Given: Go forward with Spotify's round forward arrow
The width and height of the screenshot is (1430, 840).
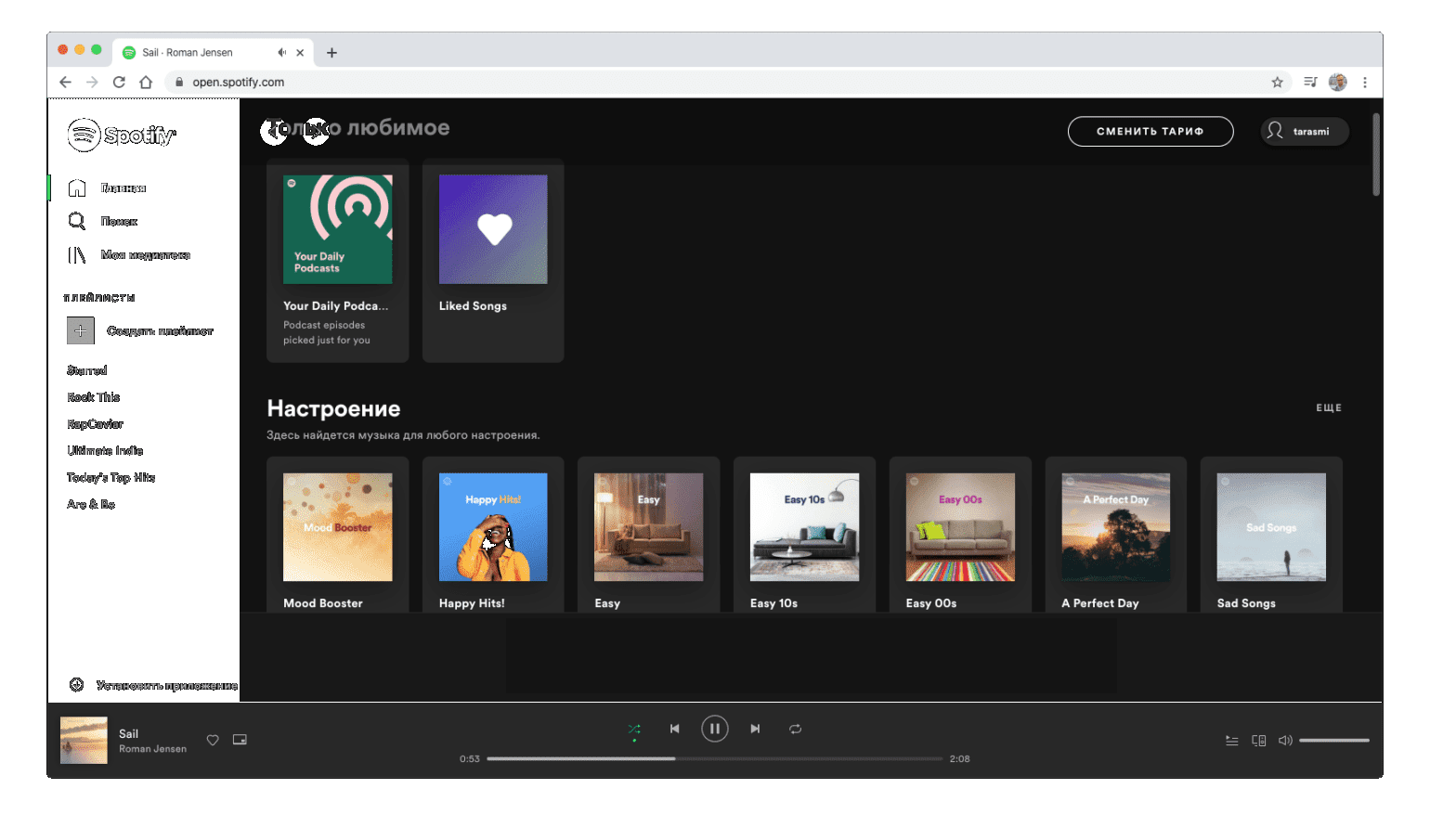Looking at the screenshot, I should 317,131.
